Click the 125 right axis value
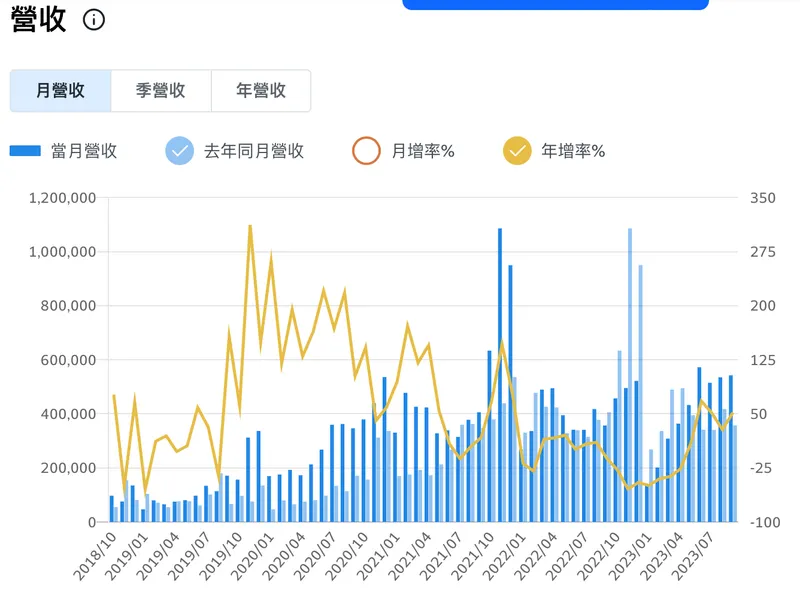The image size is (800, 608). (x=763, y=360)
